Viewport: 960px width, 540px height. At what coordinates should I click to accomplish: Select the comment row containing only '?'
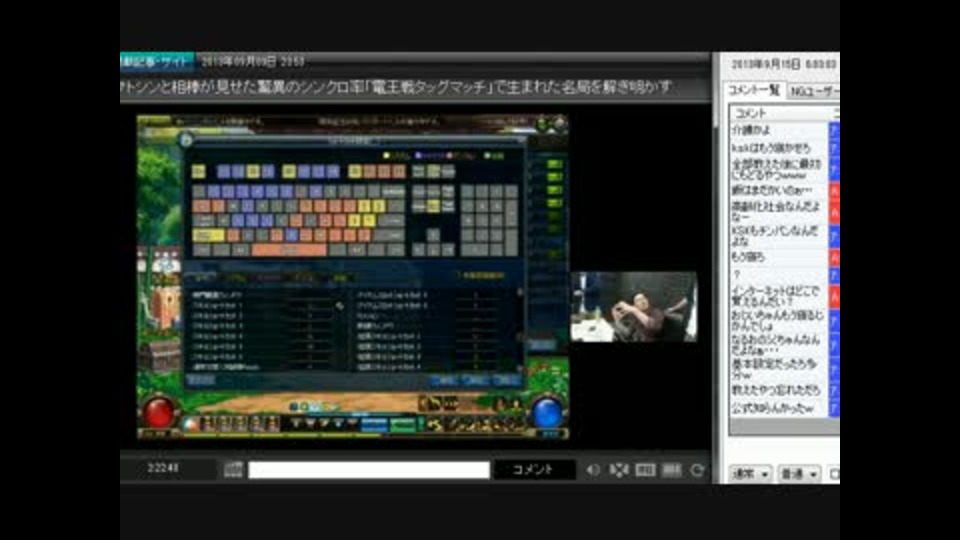point(779,274)
